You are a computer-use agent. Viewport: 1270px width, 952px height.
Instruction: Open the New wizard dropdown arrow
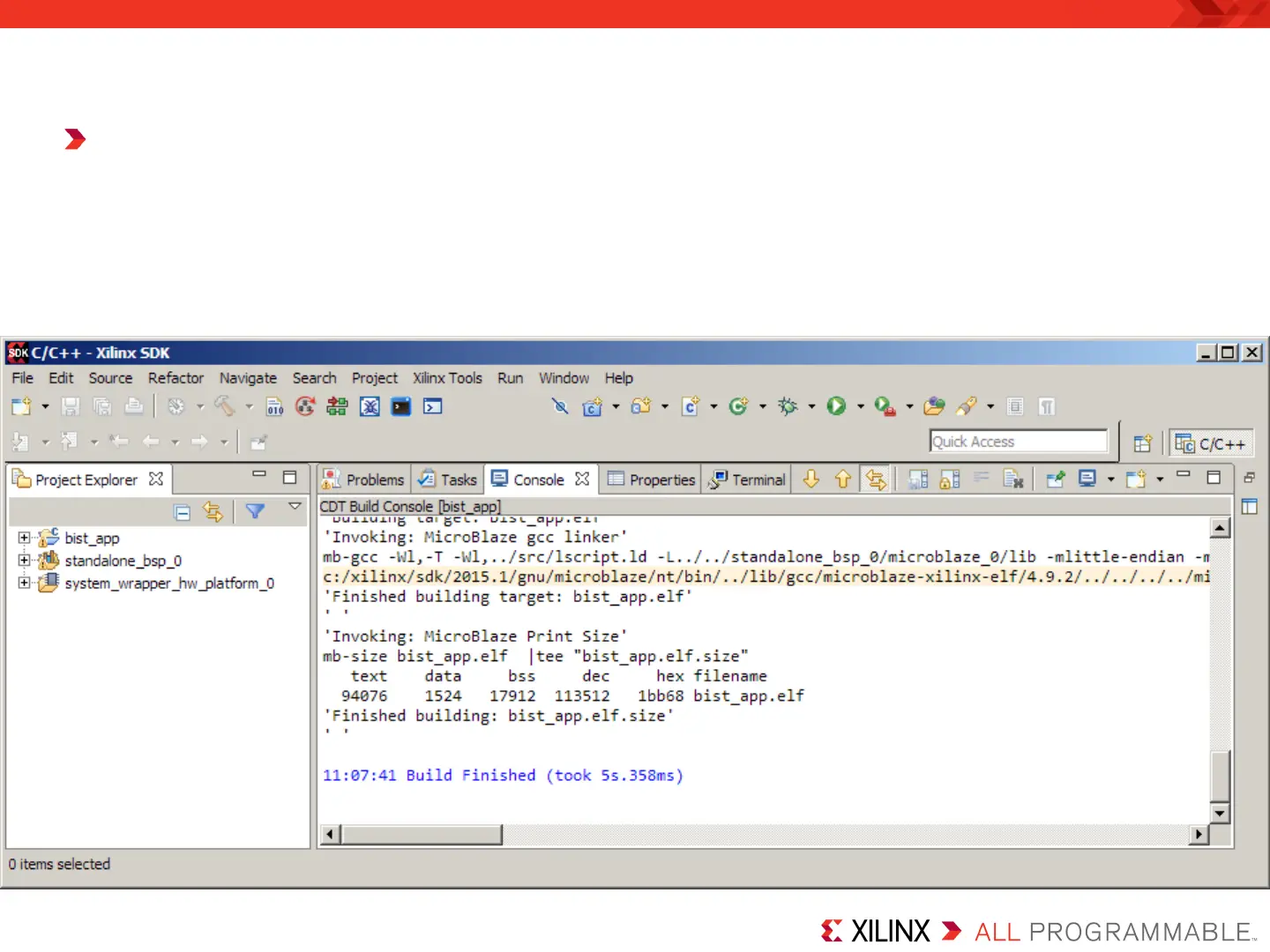[x=45, y=406]
